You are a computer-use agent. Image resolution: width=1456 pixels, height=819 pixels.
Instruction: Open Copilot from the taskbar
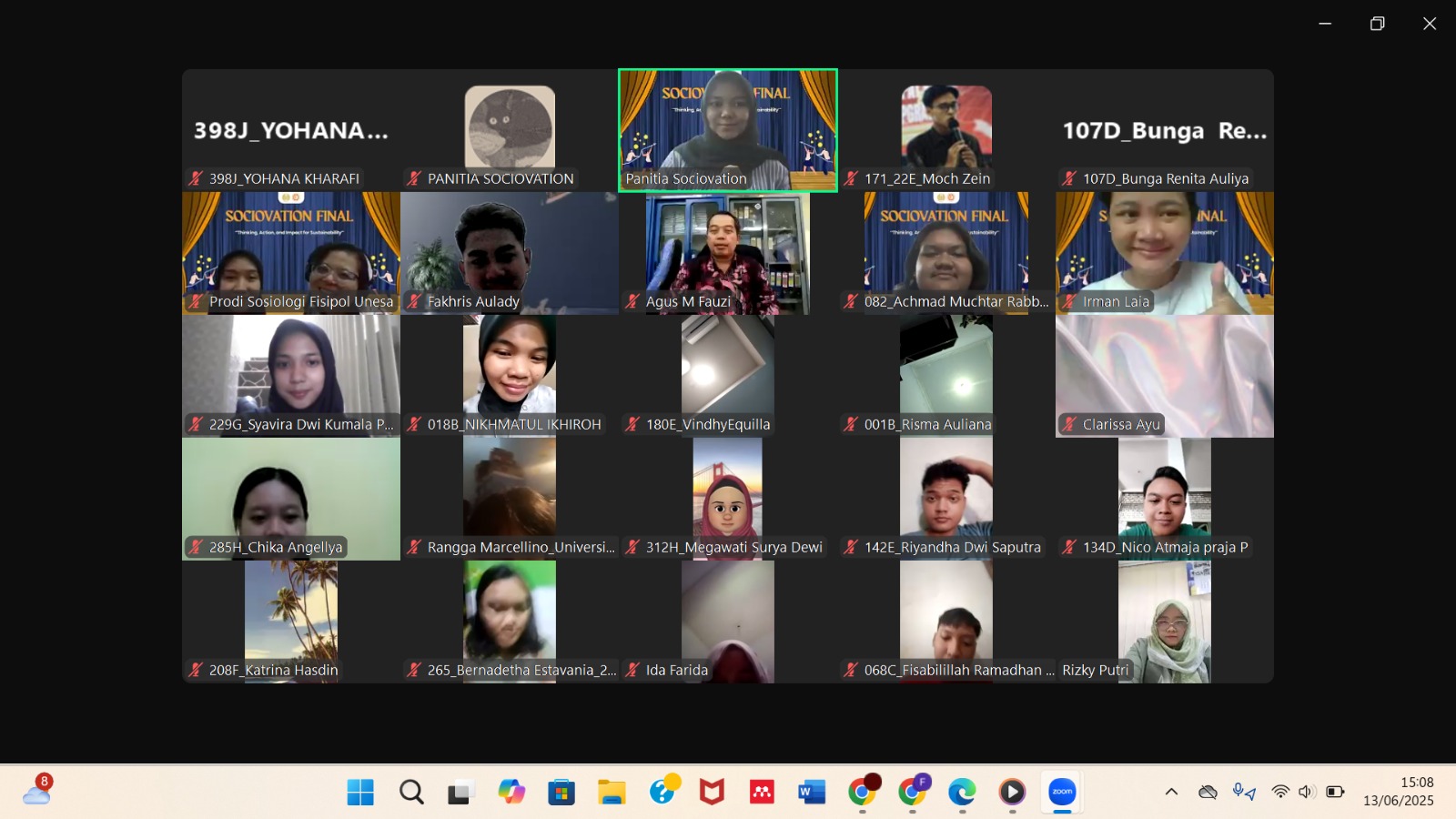(x=511, y=792)
